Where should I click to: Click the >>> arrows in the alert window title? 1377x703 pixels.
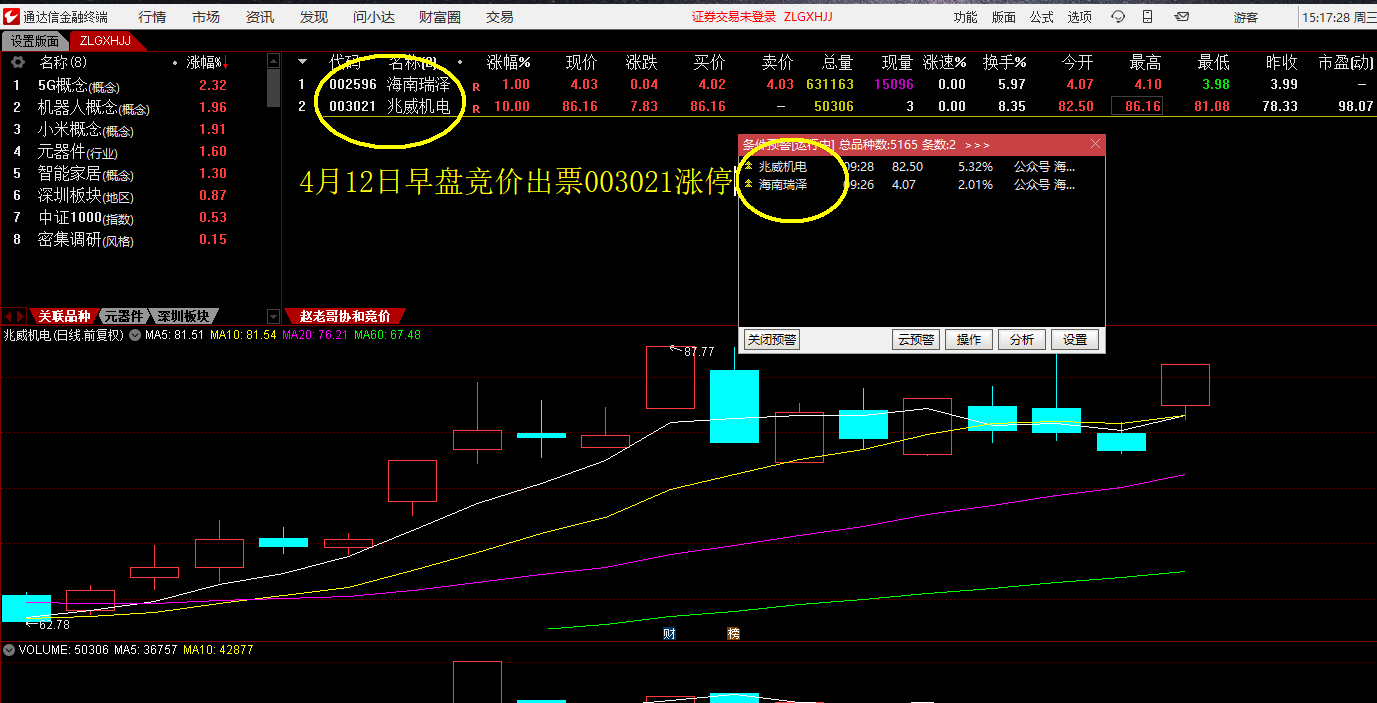(x=978, y=145)
